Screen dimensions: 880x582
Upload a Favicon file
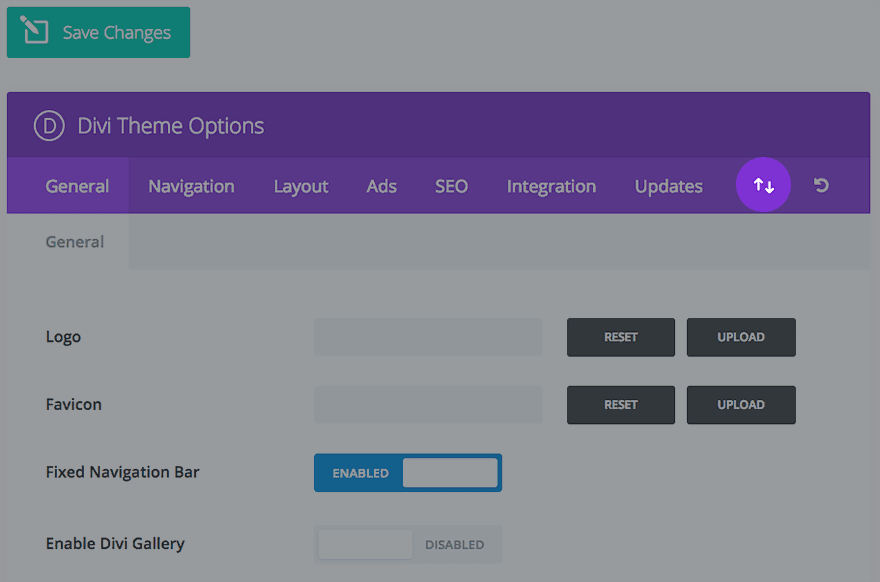pyautogui.click(x=740, y=405)
